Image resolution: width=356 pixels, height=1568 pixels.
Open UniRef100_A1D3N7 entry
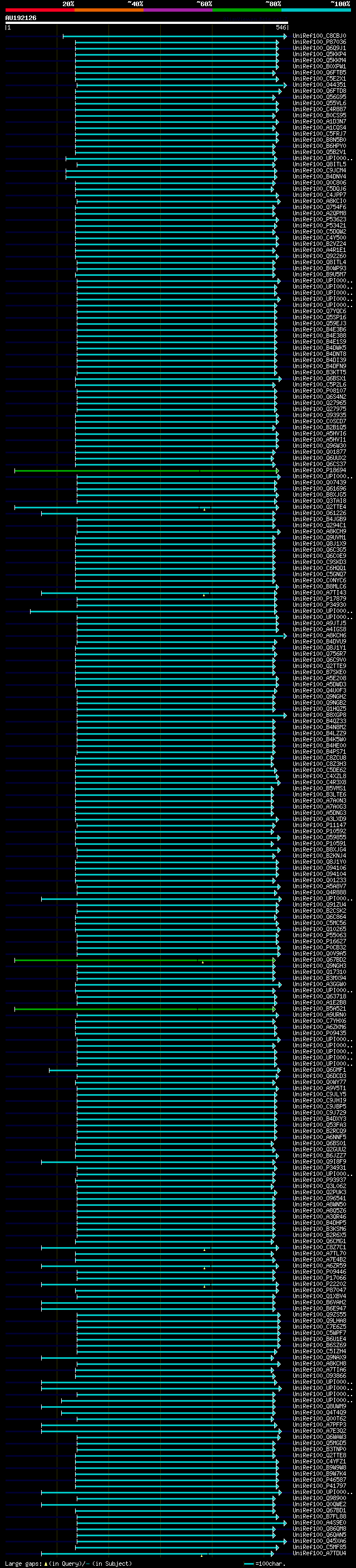319,122
